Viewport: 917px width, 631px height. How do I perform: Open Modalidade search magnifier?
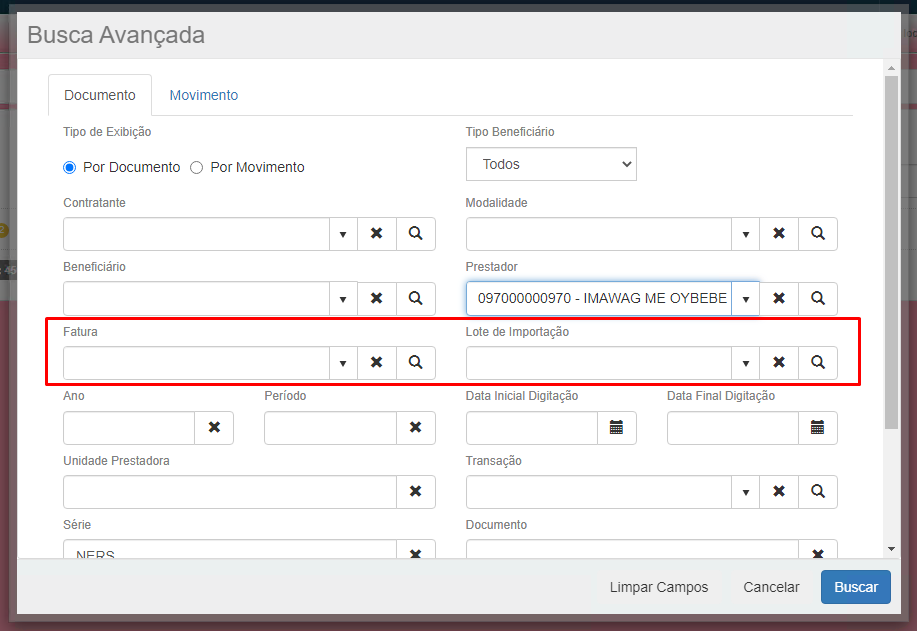coord(818,234)
